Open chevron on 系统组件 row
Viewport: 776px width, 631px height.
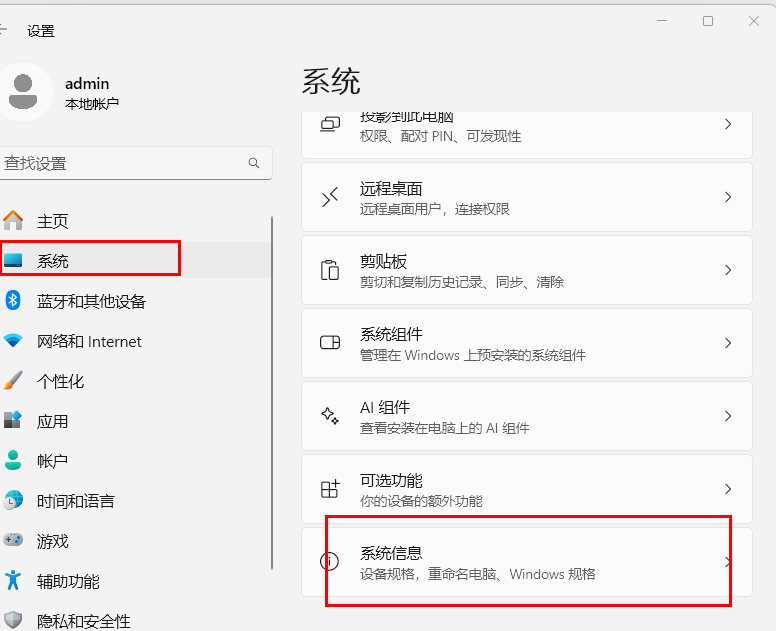728,342
